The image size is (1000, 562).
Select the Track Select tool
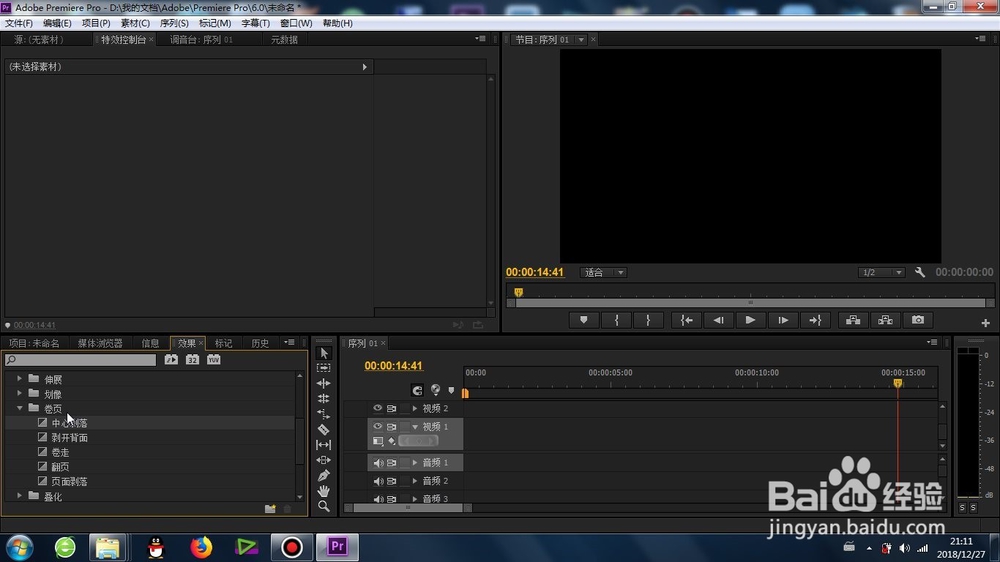click(x=324, y=368)
